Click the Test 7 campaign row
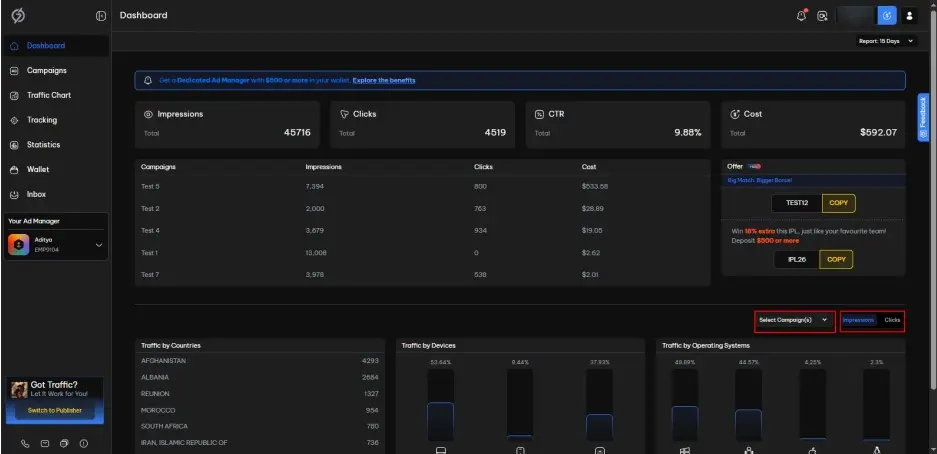Screen dimensions: 937x454 tap(422, 275)
